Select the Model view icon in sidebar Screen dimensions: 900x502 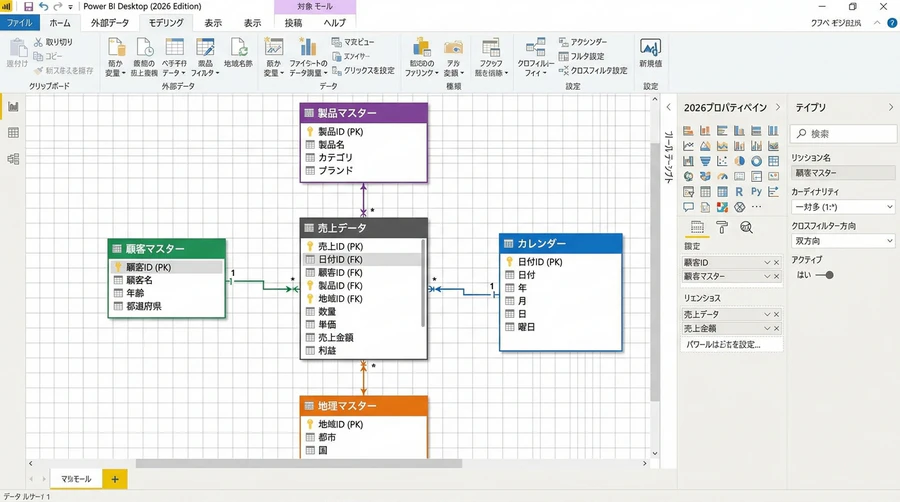tap(13, 158)
